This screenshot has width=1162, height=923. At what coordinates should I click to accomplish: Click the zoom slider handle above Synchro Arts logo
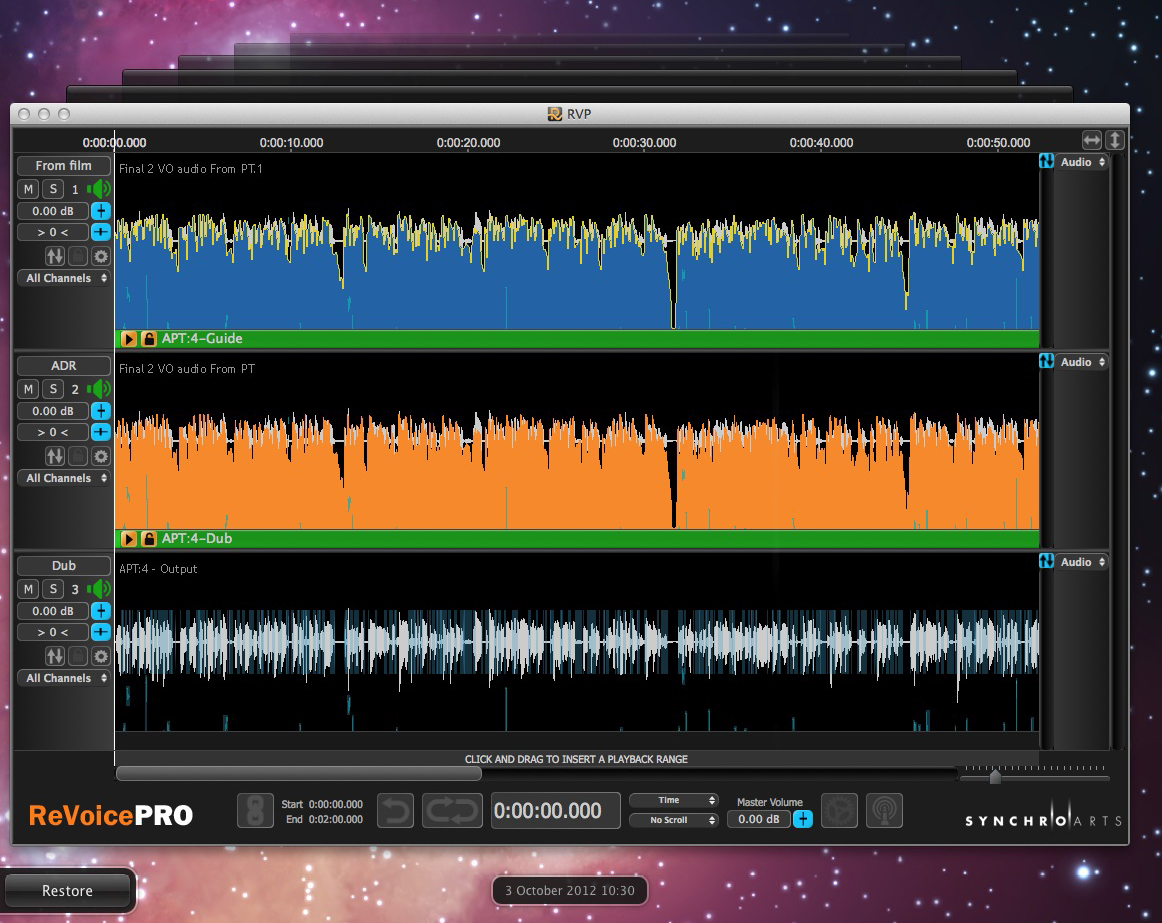point(995,777)
